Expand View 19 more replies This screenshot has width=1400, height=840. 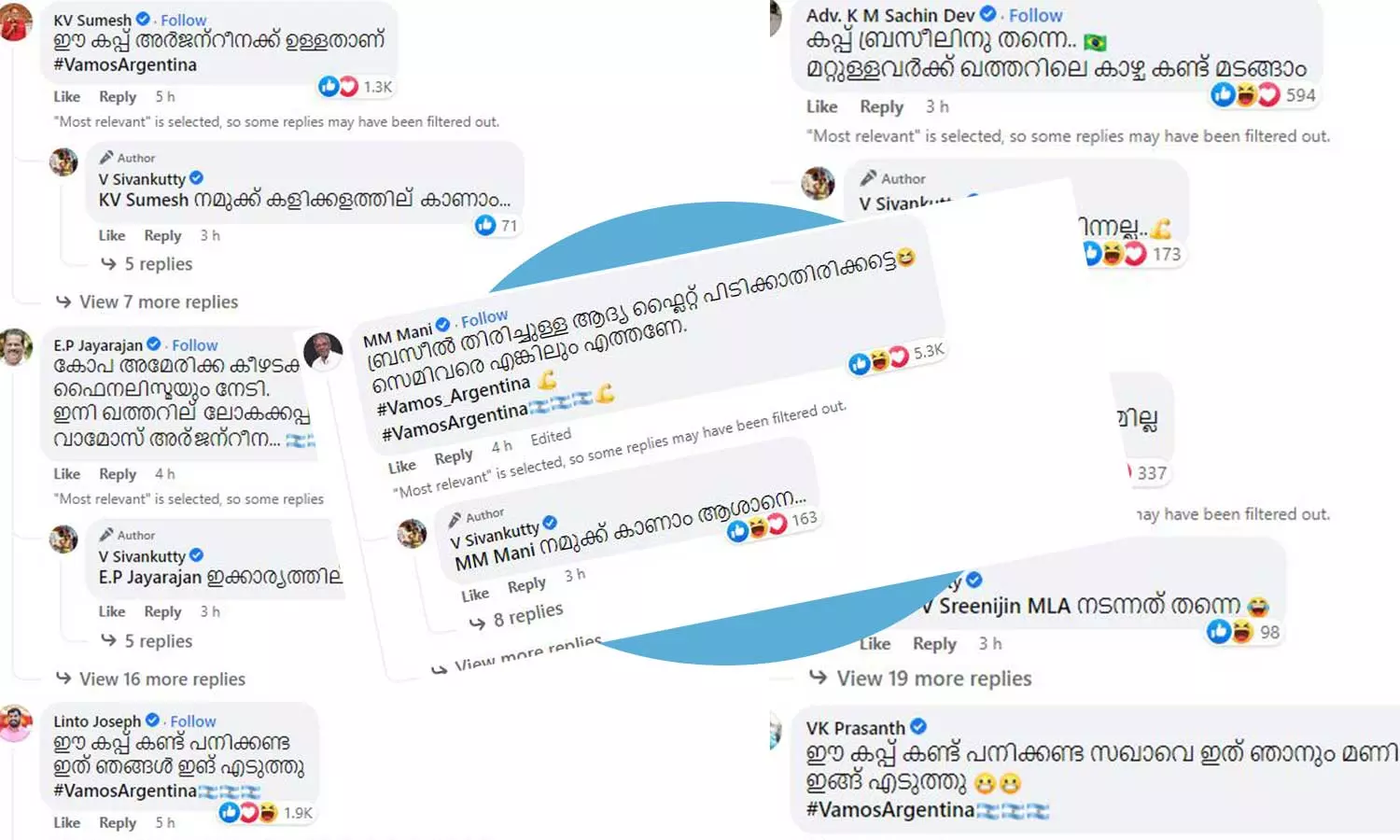pos(921,678)
